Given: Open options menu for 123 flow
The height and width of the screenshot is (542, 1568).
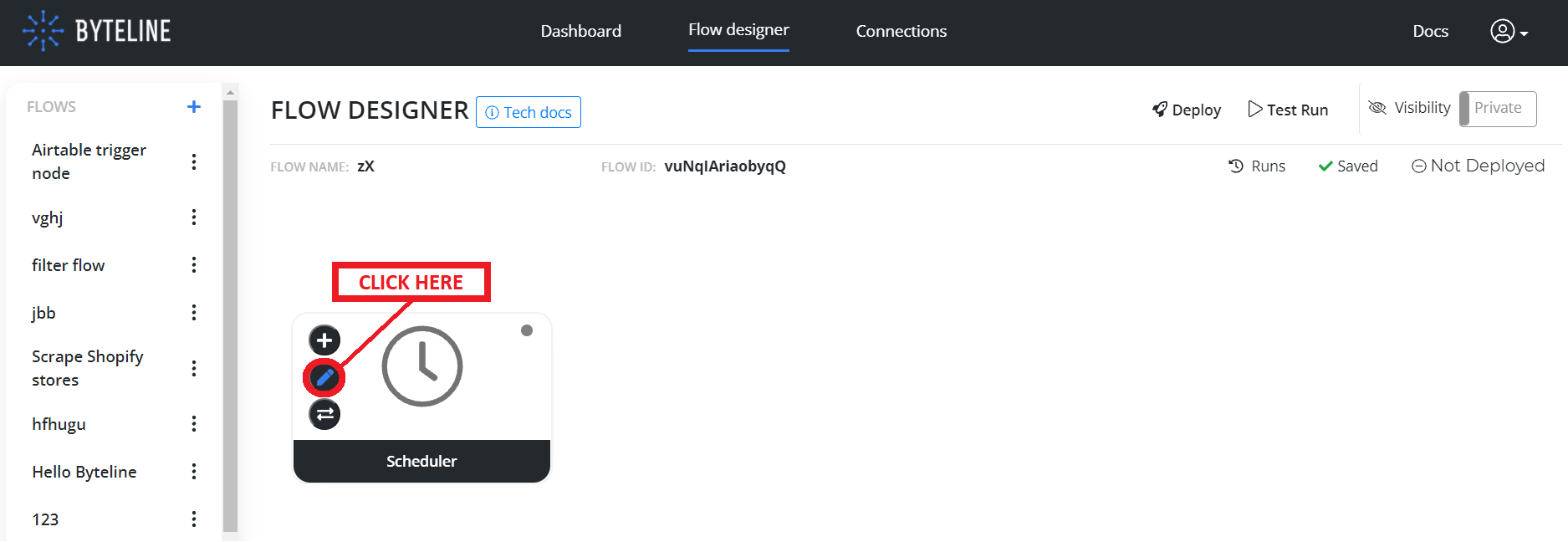Looking at the screenshot, I should [x=194, y=519].
